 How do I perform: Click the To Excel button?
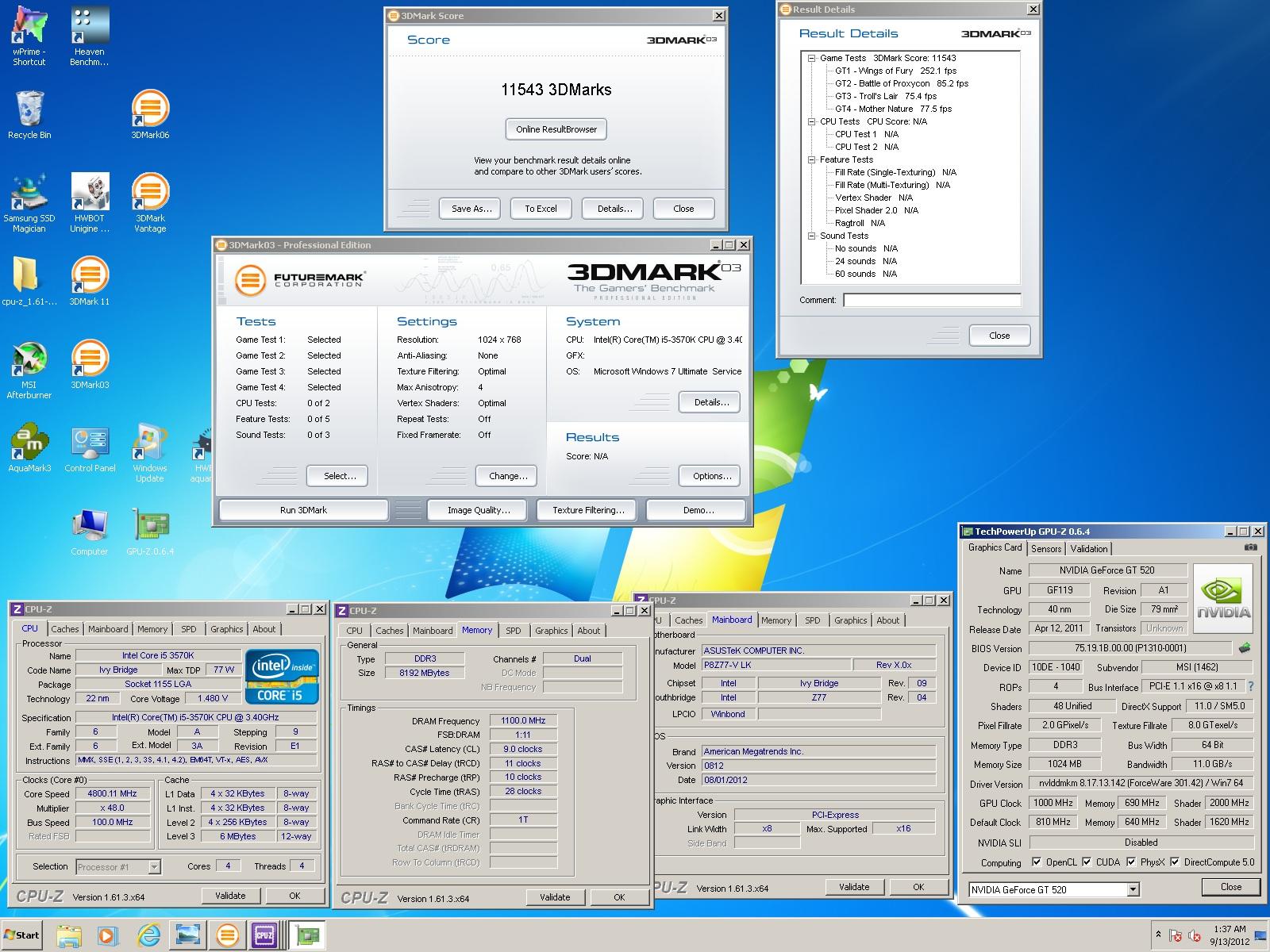coord(541,209)
